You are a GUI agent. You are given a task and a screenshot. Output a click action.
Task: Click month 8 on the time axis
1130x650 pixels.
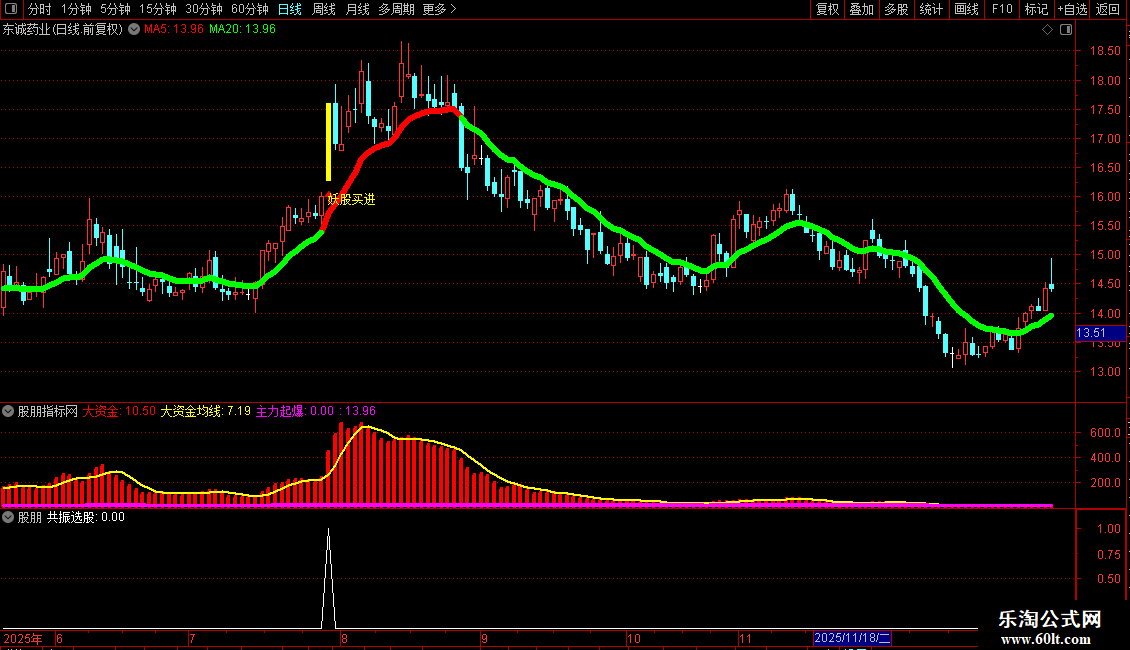[344, 638]
